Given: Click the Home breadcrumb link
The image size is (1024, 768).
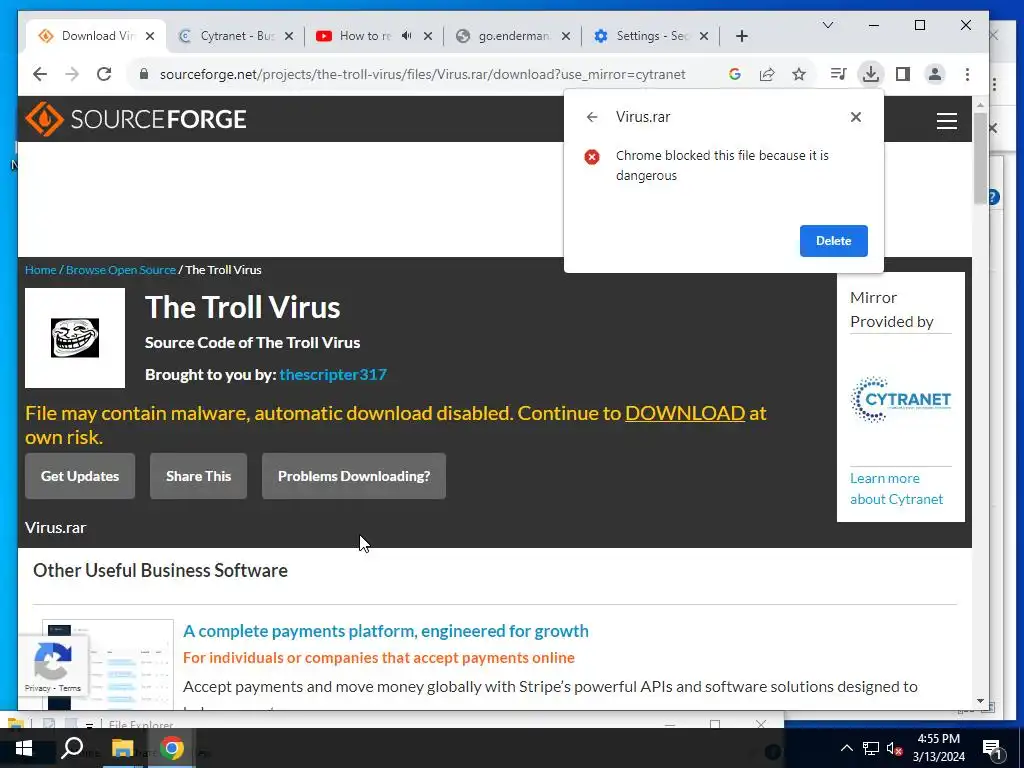Looking at the screenshot, I should [40, 270].
